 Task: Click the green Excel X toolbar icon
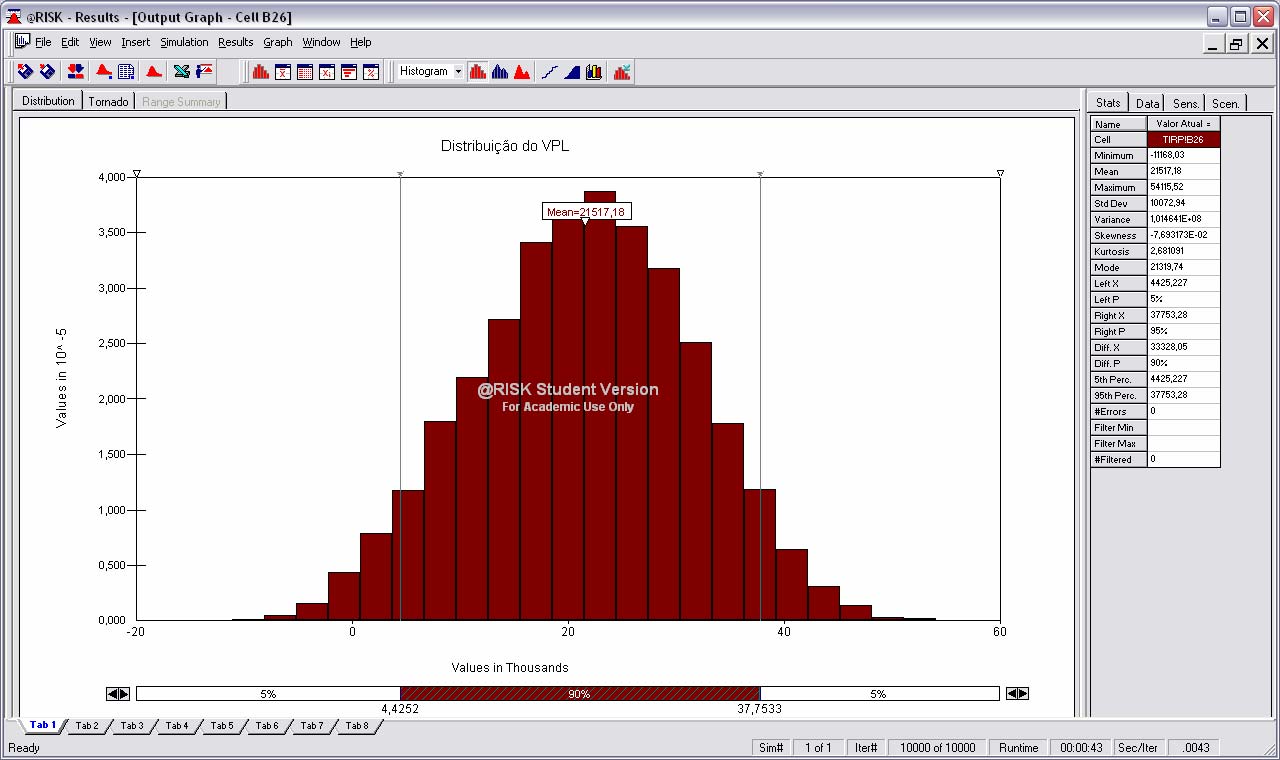pos(182,71)
